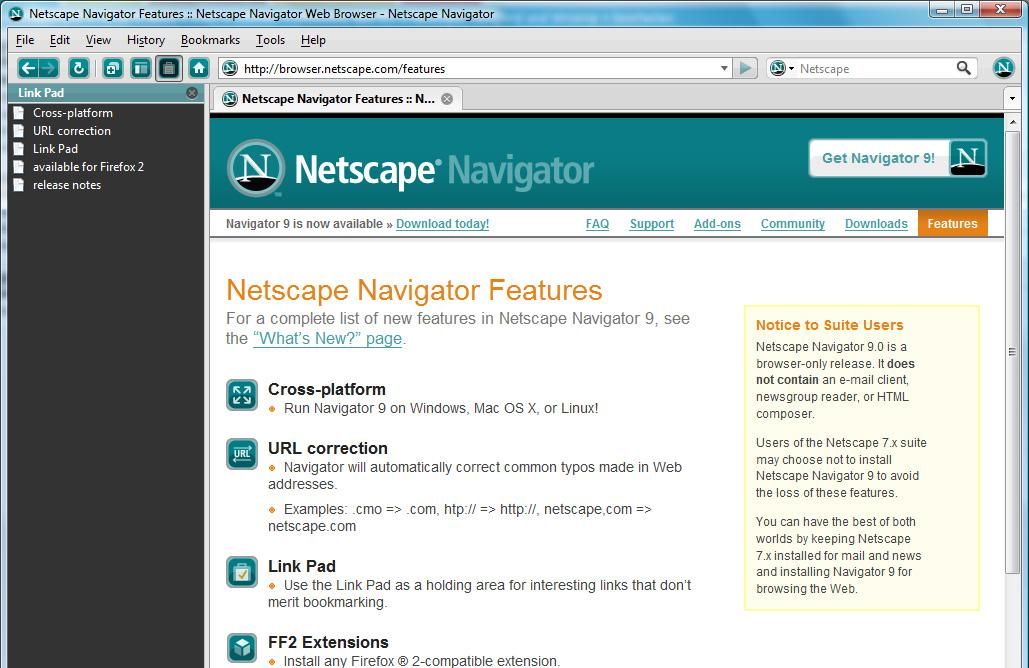Toggle the sidebar toolbar icon
The width and height of the screenshot is (1029, 668).
coord(140,68)
